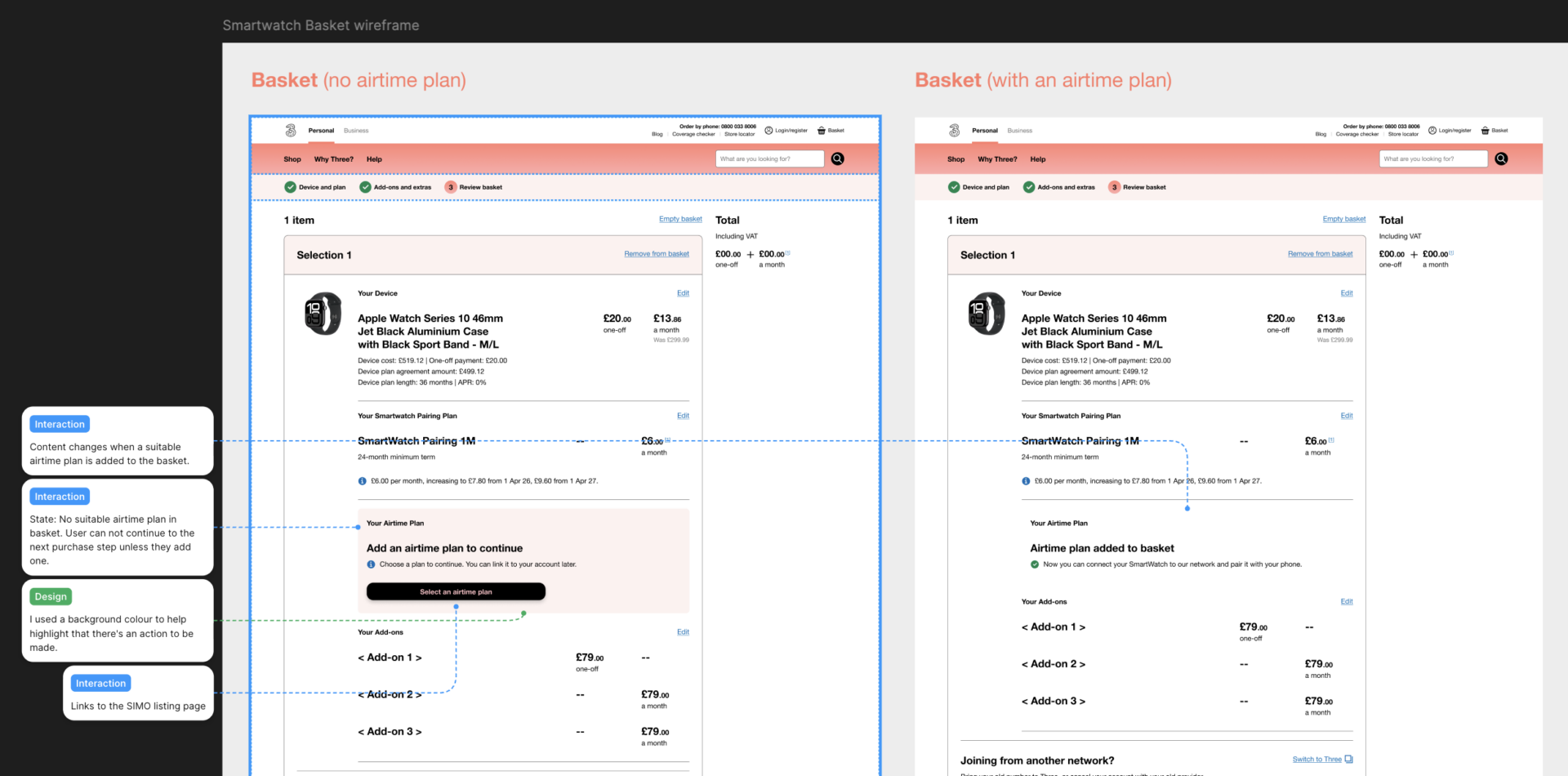Click 'Remove from basket' link in with-airtime-plan basket

(1320, 254)
